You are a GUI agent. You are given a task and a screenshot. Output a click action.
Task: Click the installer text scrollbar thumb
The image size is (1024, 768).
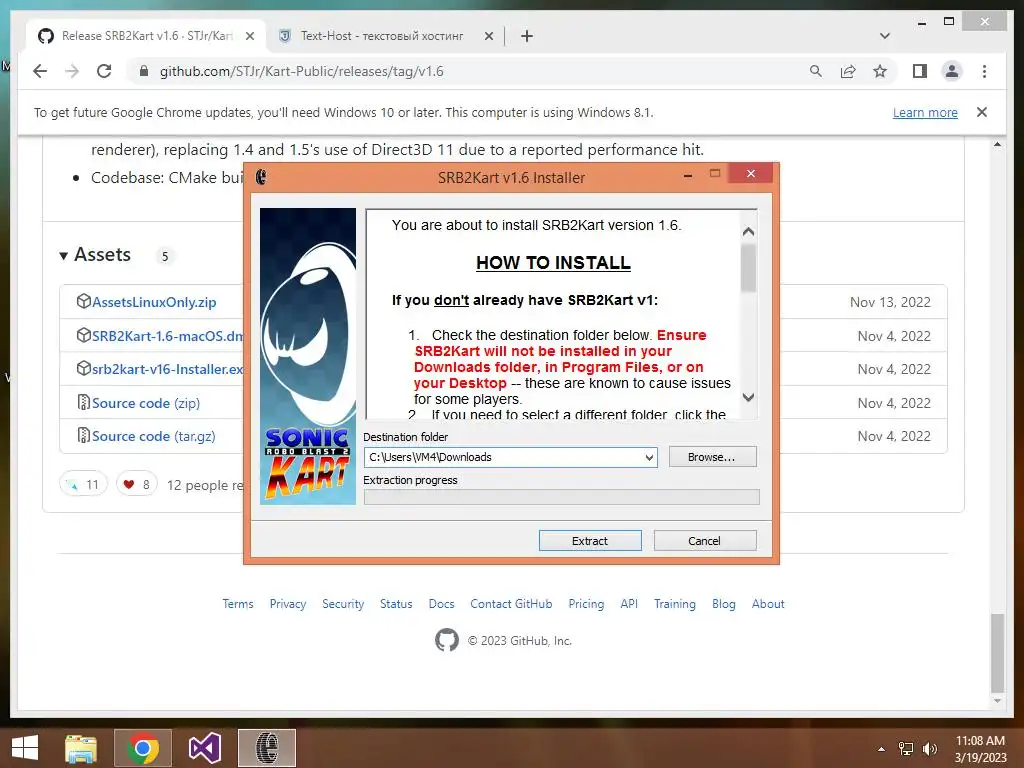[x=748, y=268]
